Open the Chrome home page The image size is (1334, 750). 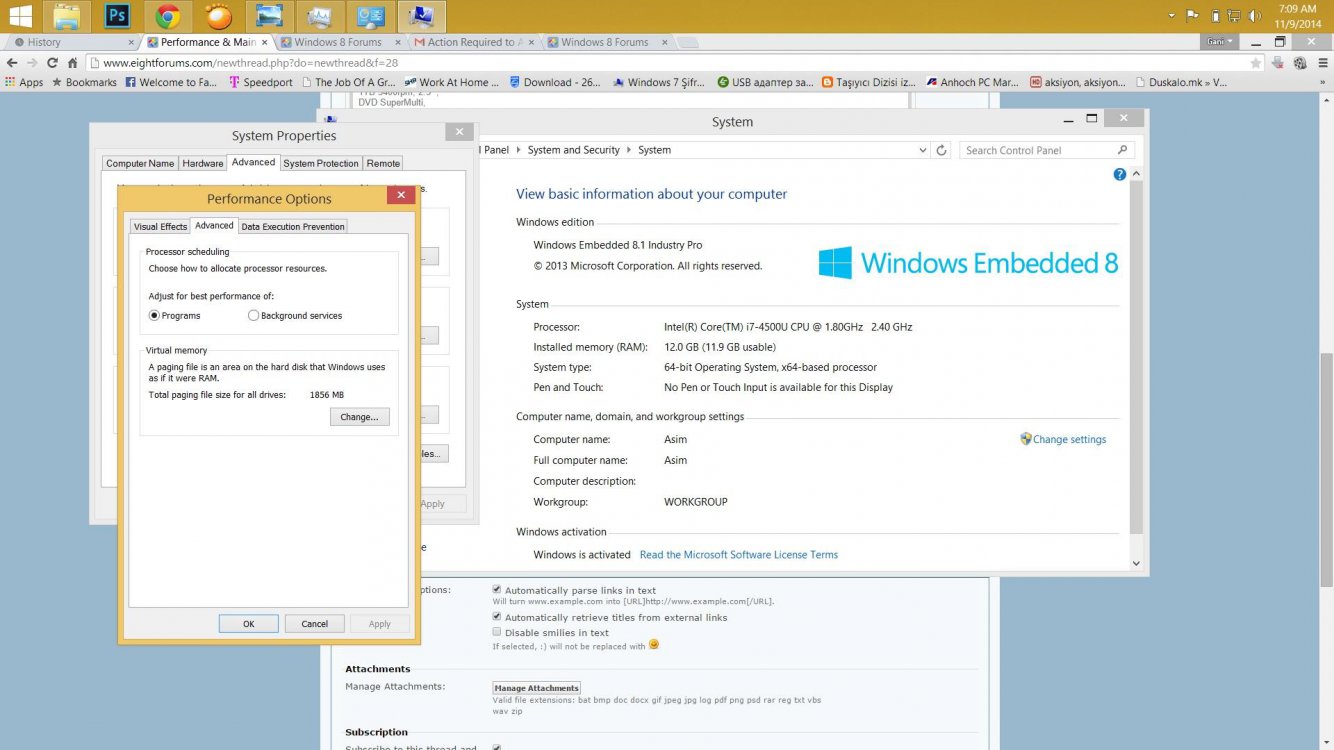[72, 62]
